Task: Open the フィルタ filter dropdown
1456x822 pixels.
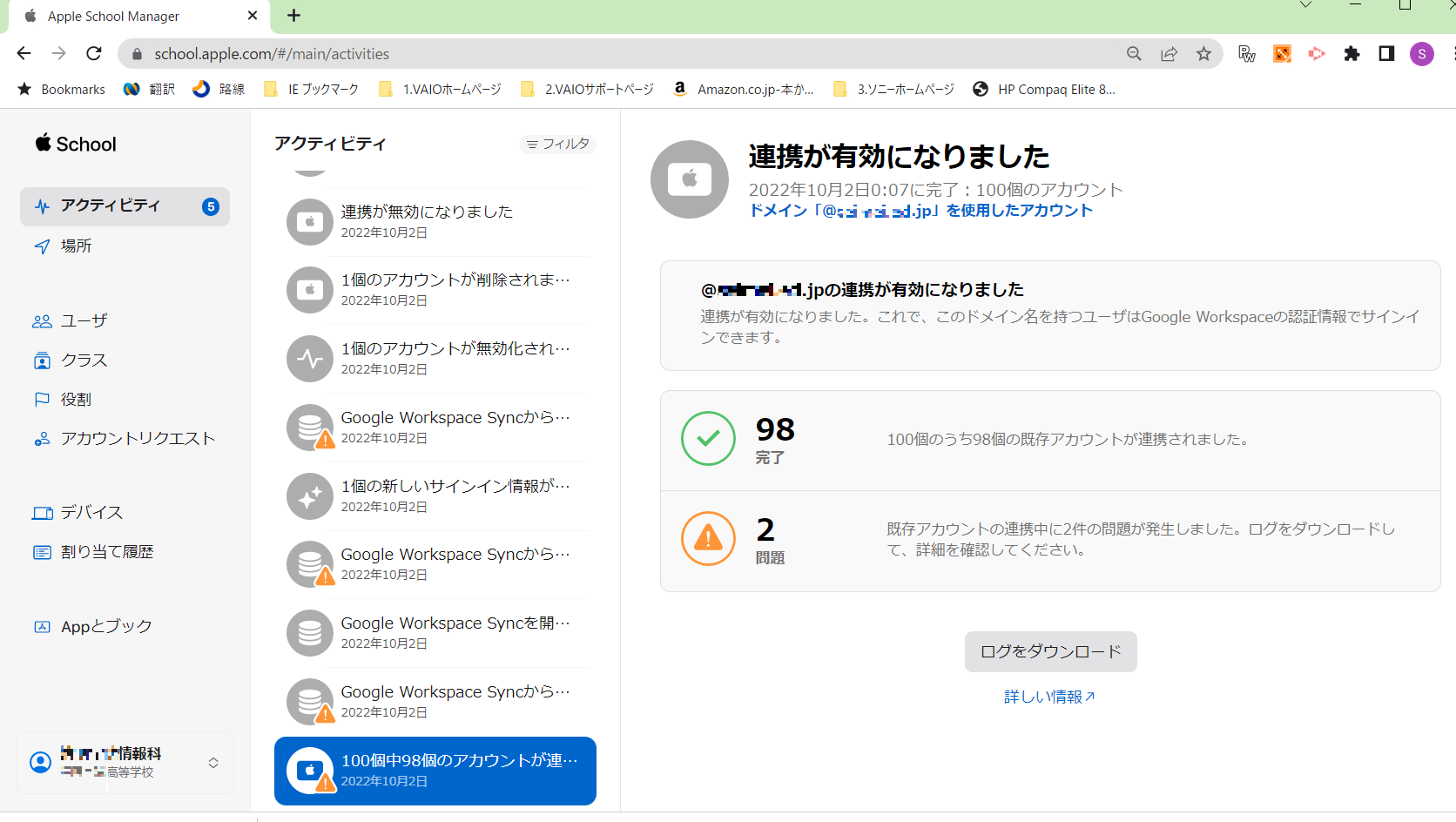Action: [558, 144]
